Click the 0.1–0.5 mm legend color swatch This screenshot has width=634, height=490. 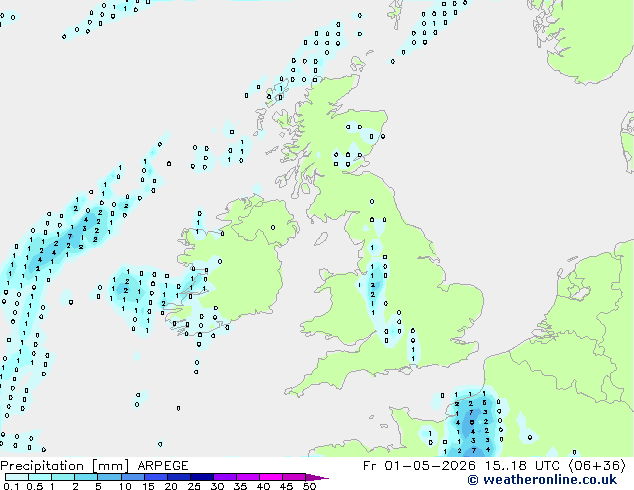point(17,477)
